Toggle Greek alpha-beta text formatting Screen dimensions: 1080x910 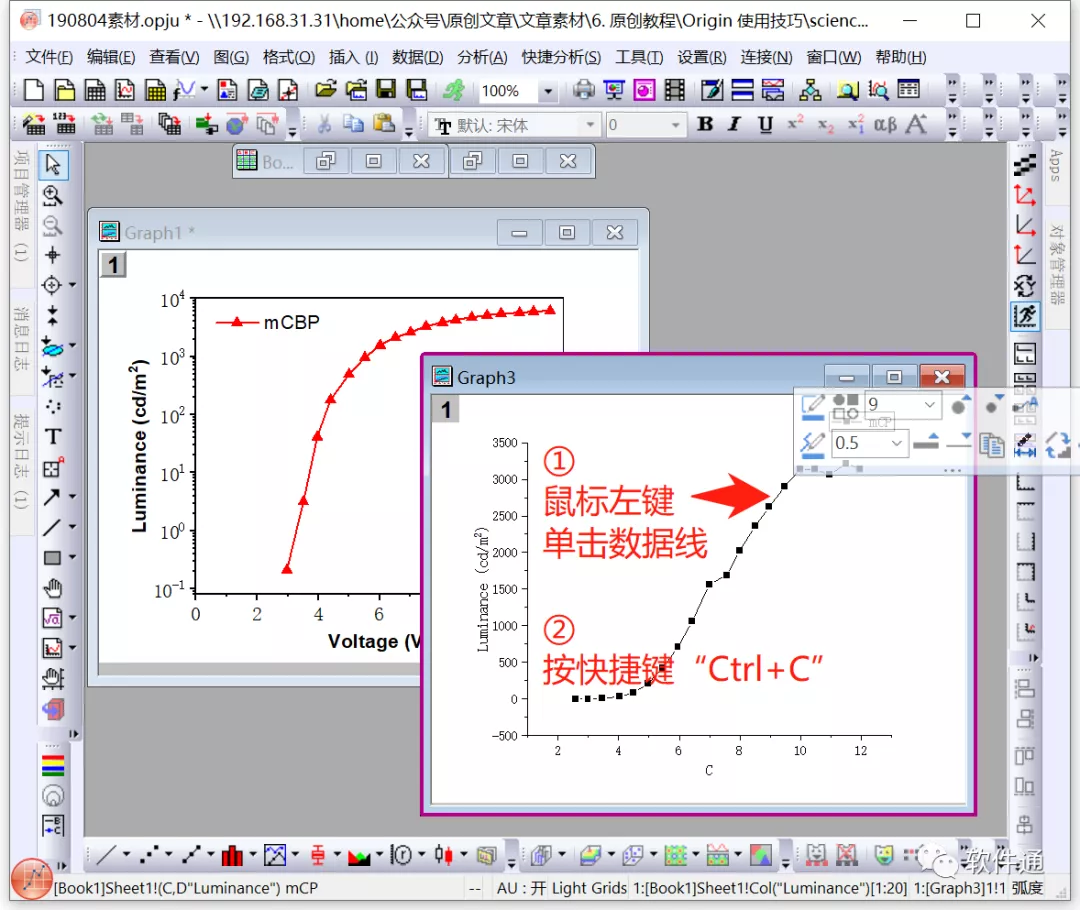886,125
